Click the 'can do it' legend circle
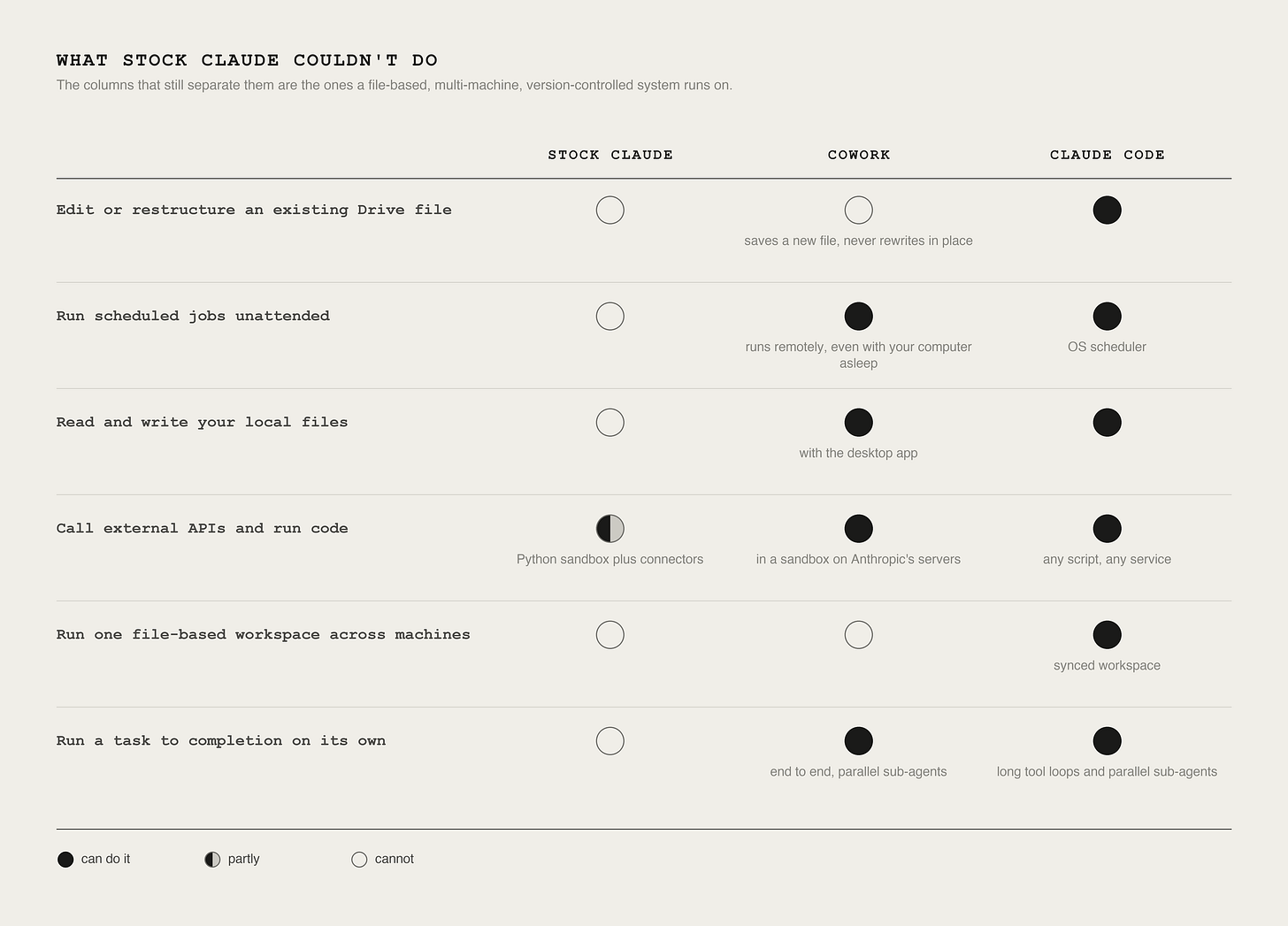The image size is (1288, 926). (x=65, y=860)
